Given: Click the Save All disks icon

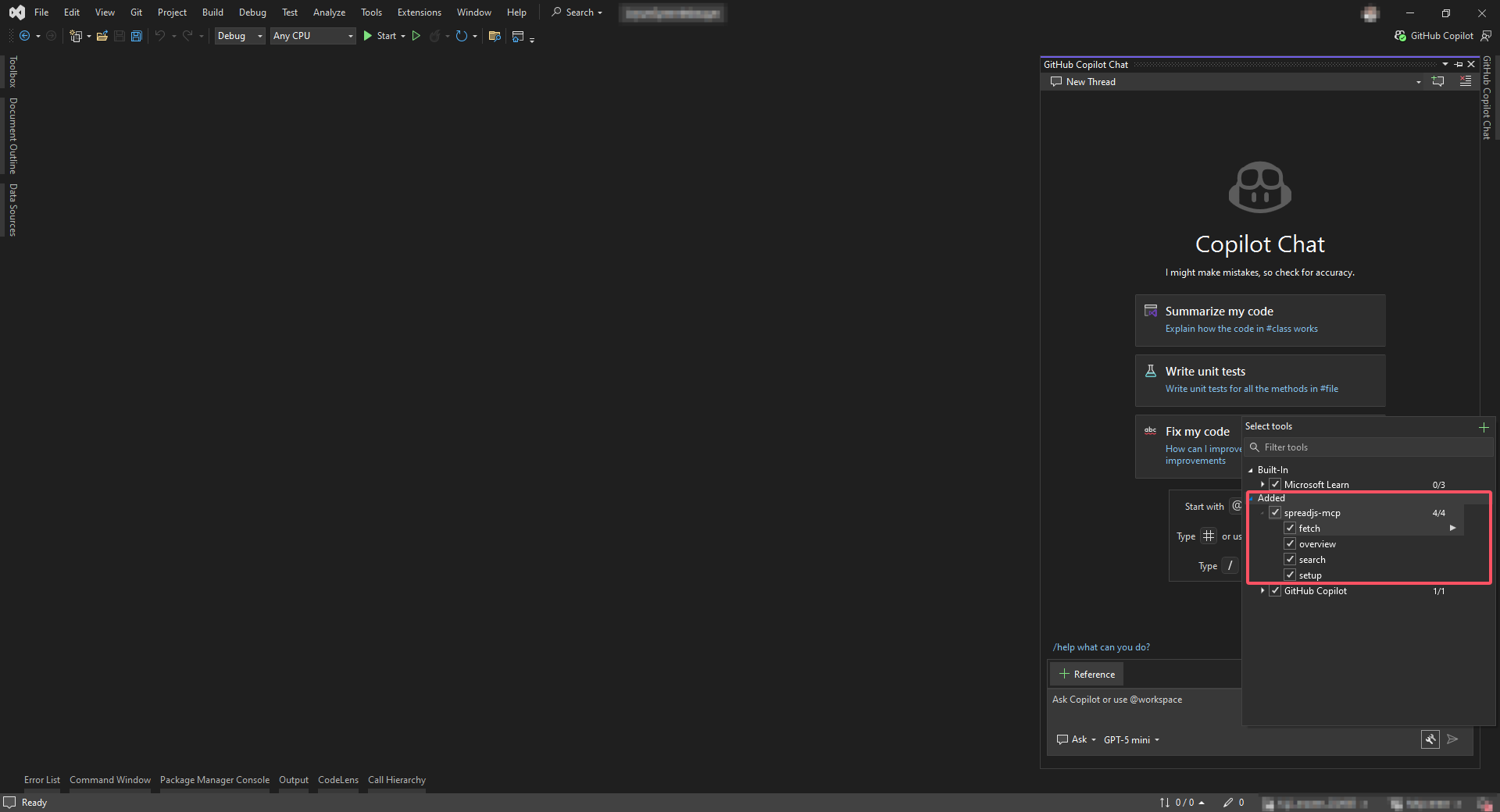Looking at the screenshot, I should pyautogui.click(x=137, y=36).
